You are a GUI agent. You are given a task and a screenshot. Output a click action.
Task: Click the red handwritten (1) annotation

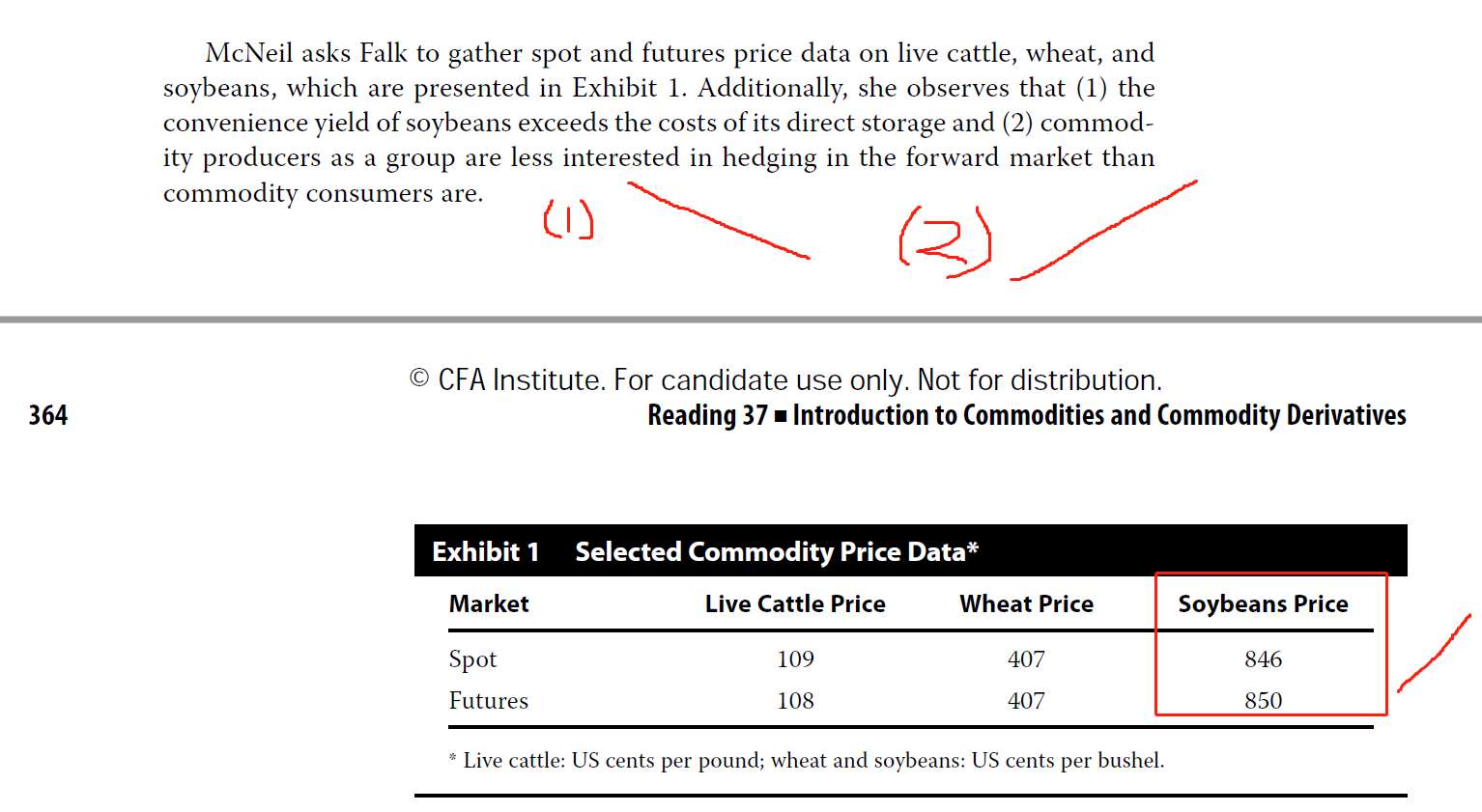[568, 219]
